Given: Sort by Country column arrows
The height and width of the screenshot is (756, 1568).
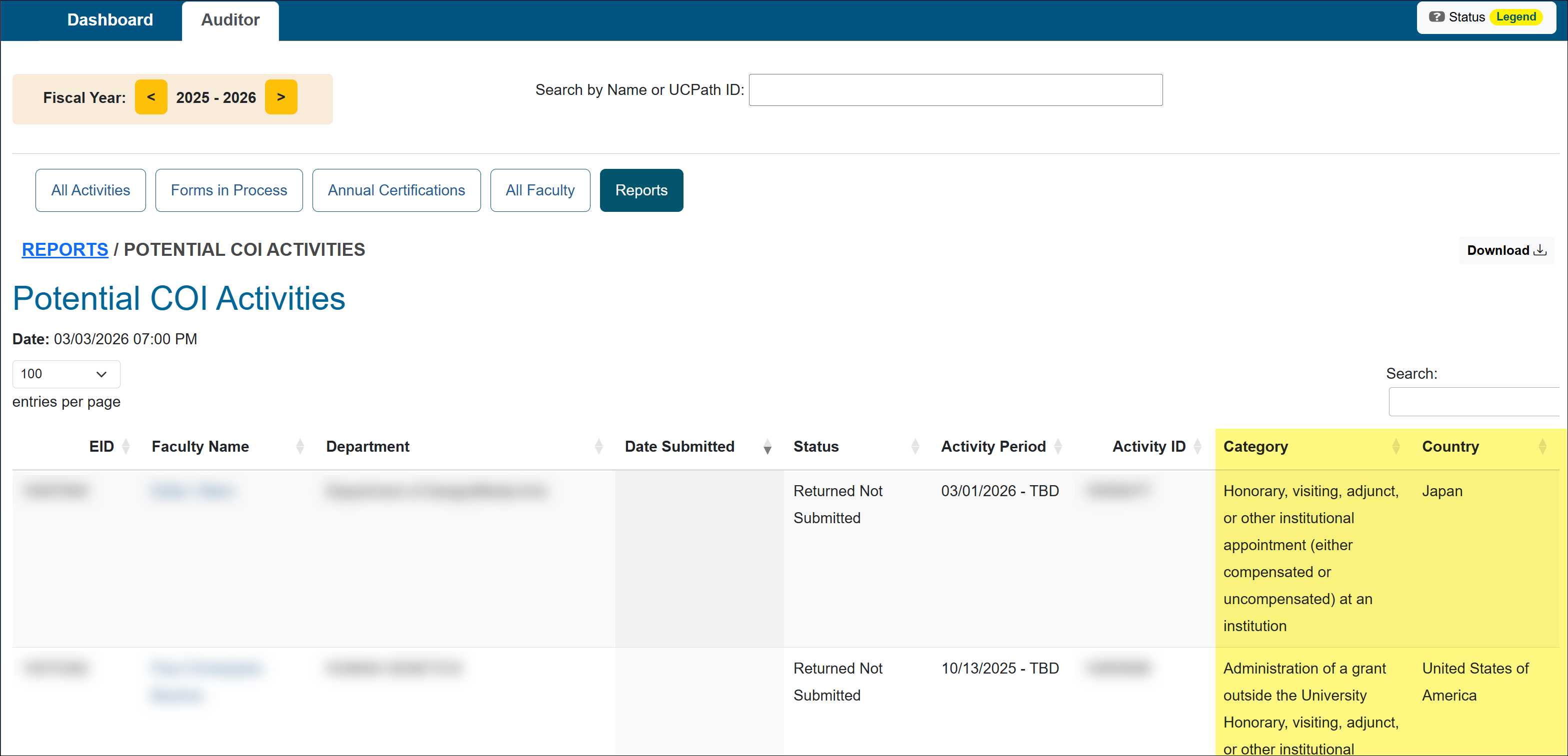Looking at the screenshot, I should (1542, 446).
